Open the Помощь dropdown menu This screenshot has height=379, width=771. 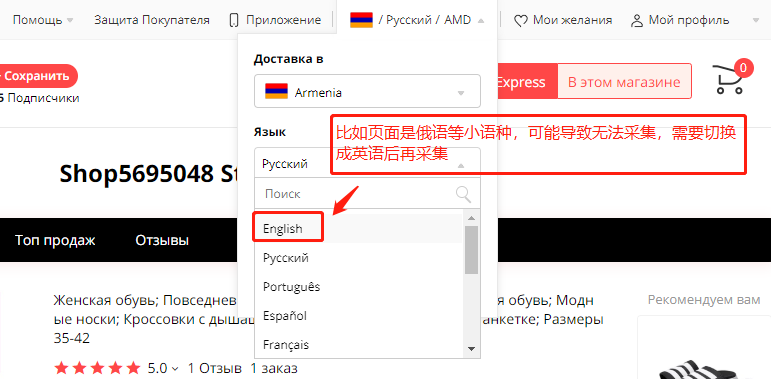[x=43, y=20]
